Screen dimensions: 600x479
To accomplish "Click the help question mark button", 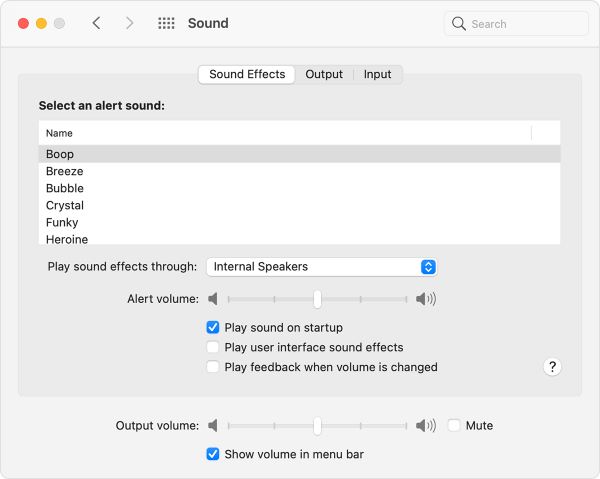I will [552, 367].
